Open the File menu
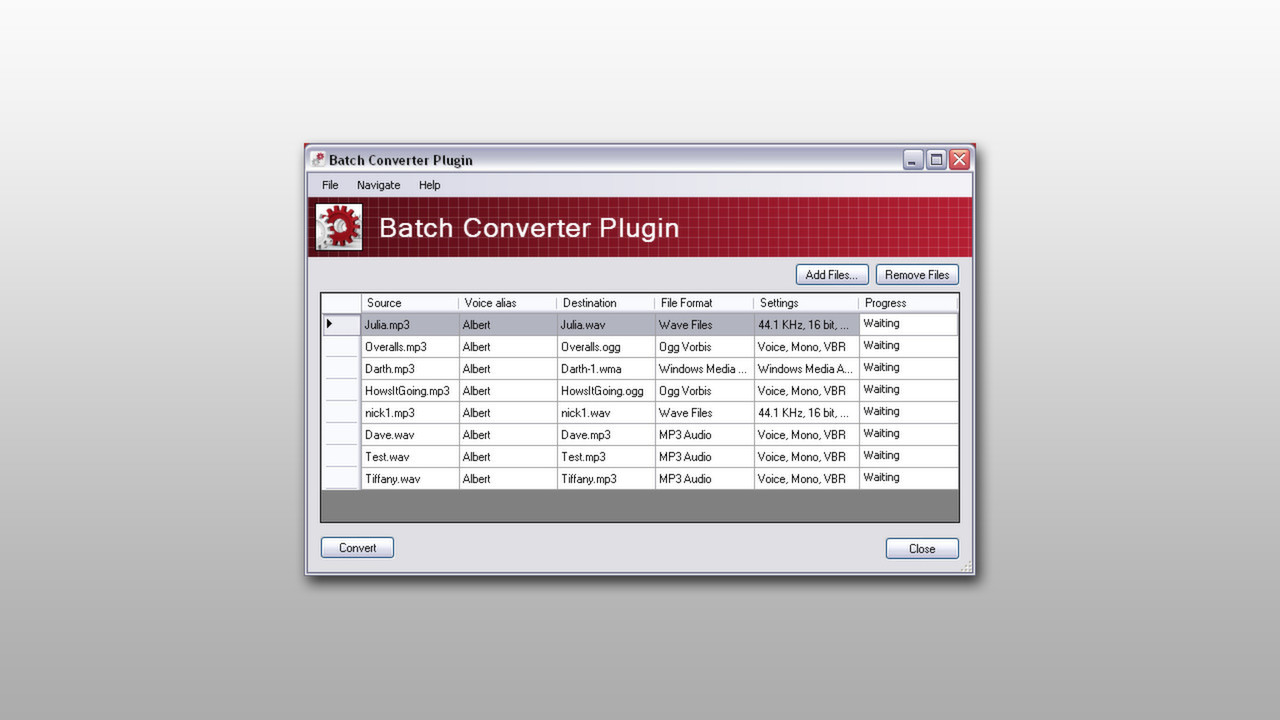This screenshot has height=720, width=1280. pos(330,185)
